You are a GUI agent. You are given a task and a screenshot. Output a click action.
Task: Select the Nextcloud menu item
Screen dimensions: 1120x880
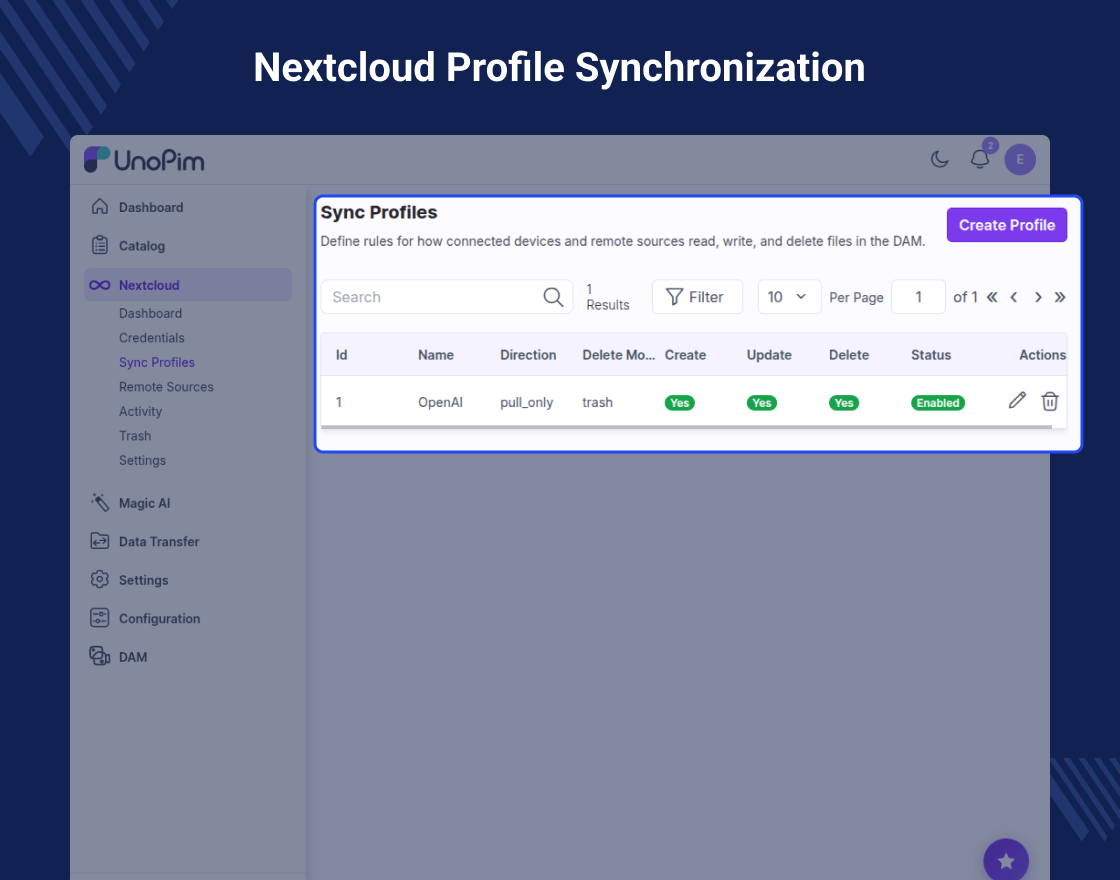[188, 285]
